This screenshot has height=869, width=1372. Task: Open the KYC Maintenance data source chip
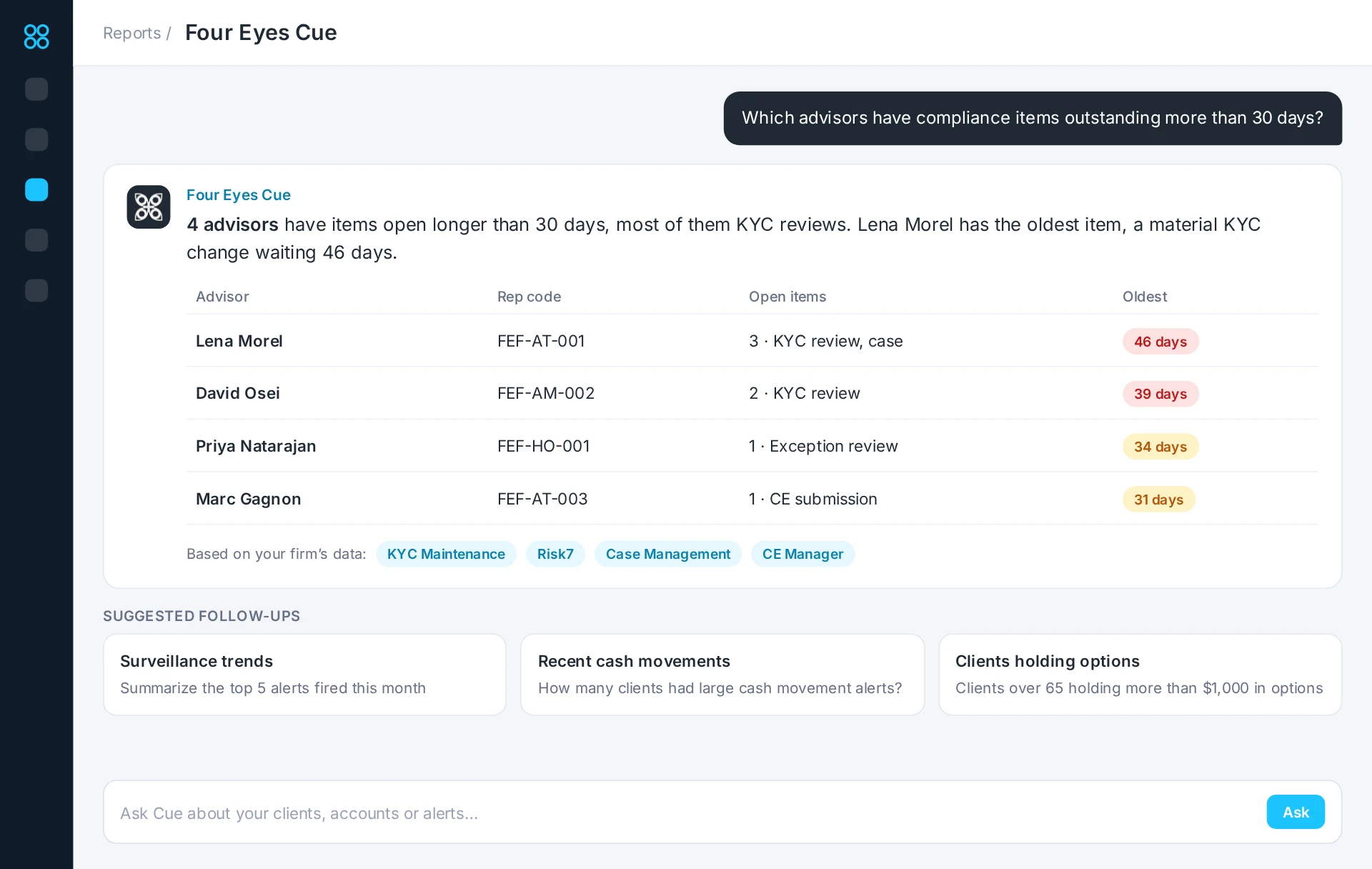[x=446, y=554]
